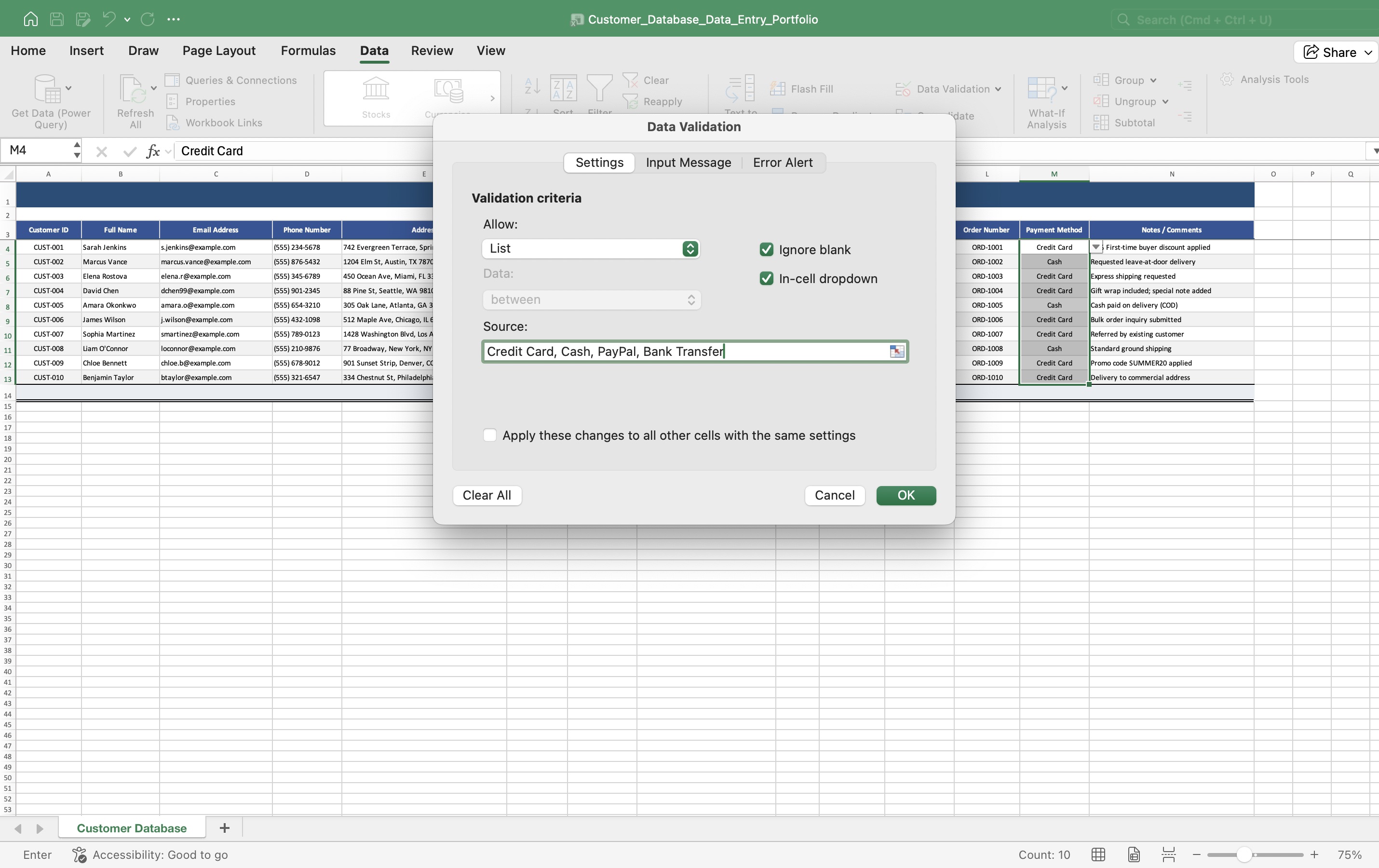Click the range selector icon in Source field

click(897, 351)
